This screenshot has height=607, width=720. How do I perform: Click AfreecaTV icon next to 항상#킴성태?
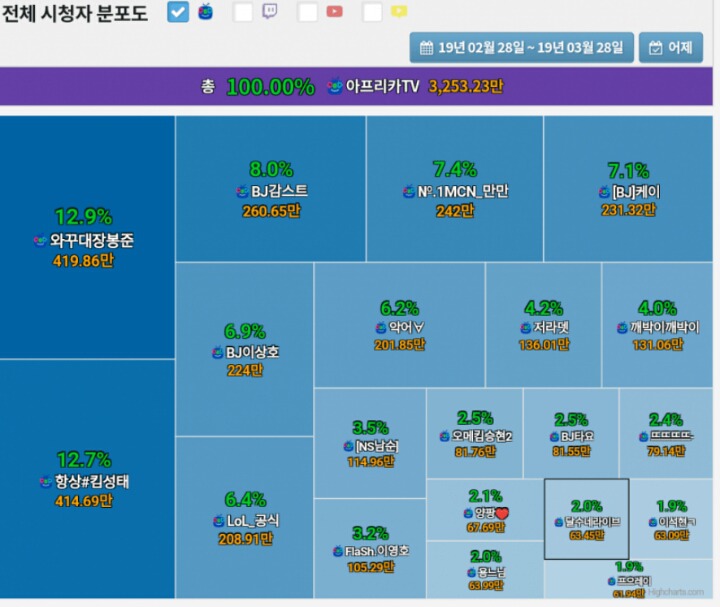(45, 481)
